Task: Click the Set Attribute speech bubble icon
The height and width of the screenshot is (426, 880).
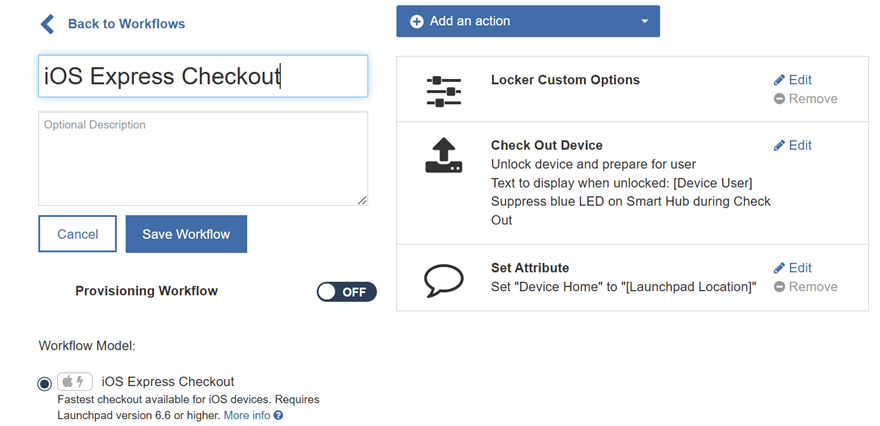Action: [444, 278]
